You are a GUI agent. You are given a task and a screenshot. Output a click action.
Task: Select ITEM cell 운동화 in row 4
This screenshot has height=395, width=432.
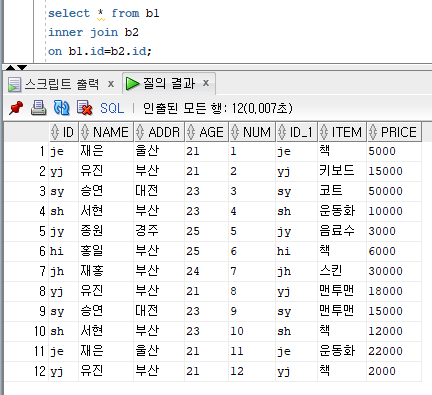click(x=342, y=211)
